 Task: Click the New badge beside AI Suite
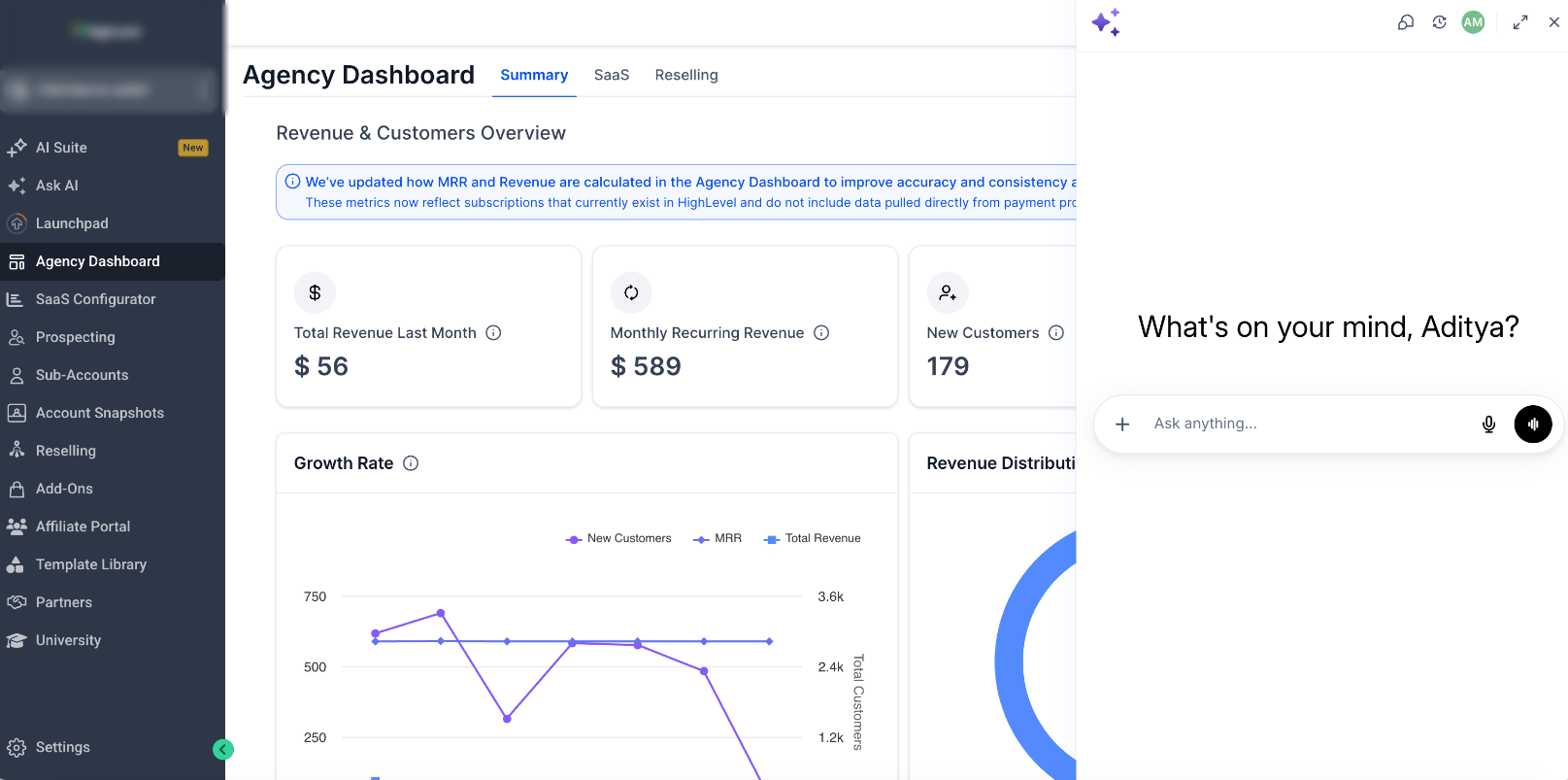coord(193,148)
